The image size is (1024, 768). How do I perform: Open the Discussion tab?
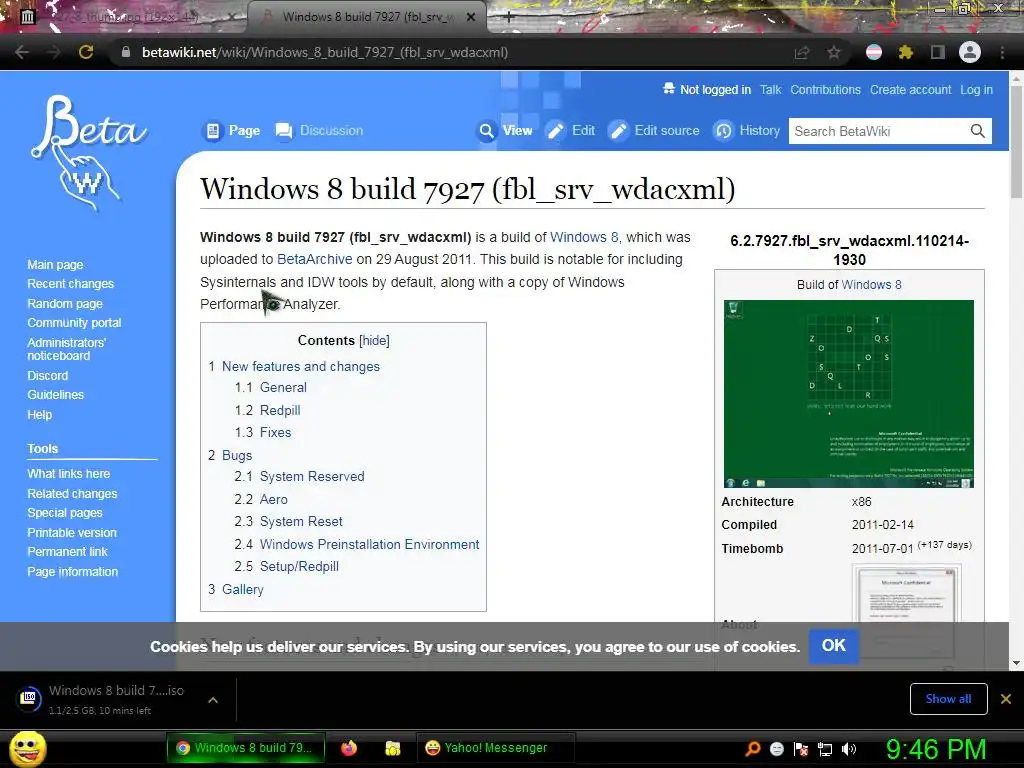319,131
